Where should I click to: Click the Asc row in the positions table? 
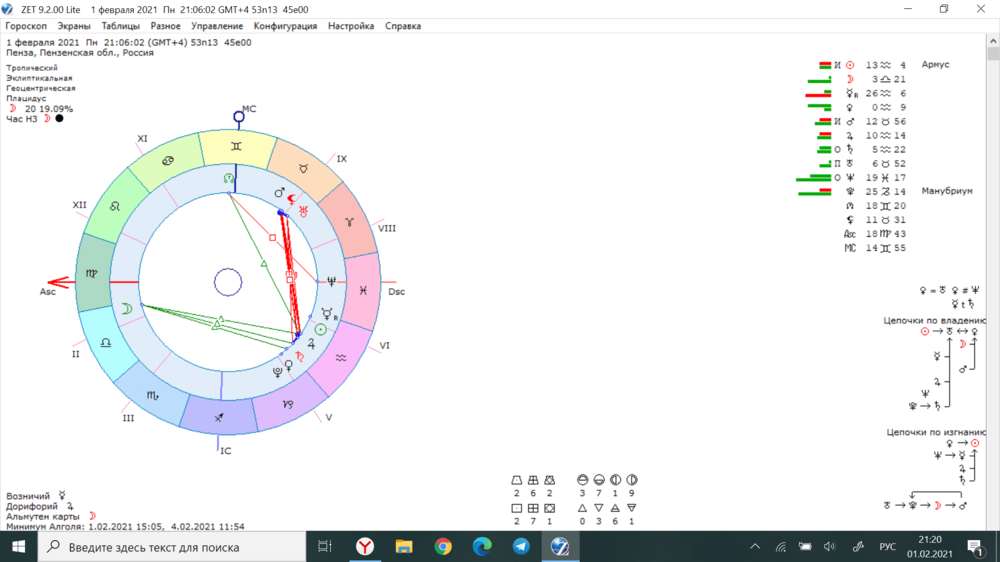tap(874, 233)
